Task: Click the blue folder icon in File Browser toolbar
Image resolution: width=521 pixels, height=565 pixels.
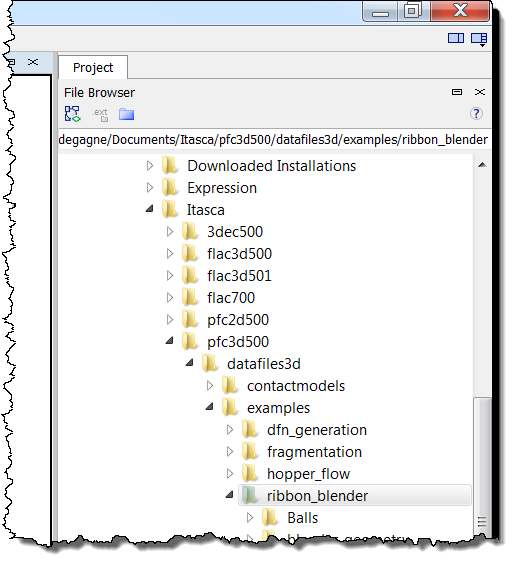Action: [x=126, y=114]
